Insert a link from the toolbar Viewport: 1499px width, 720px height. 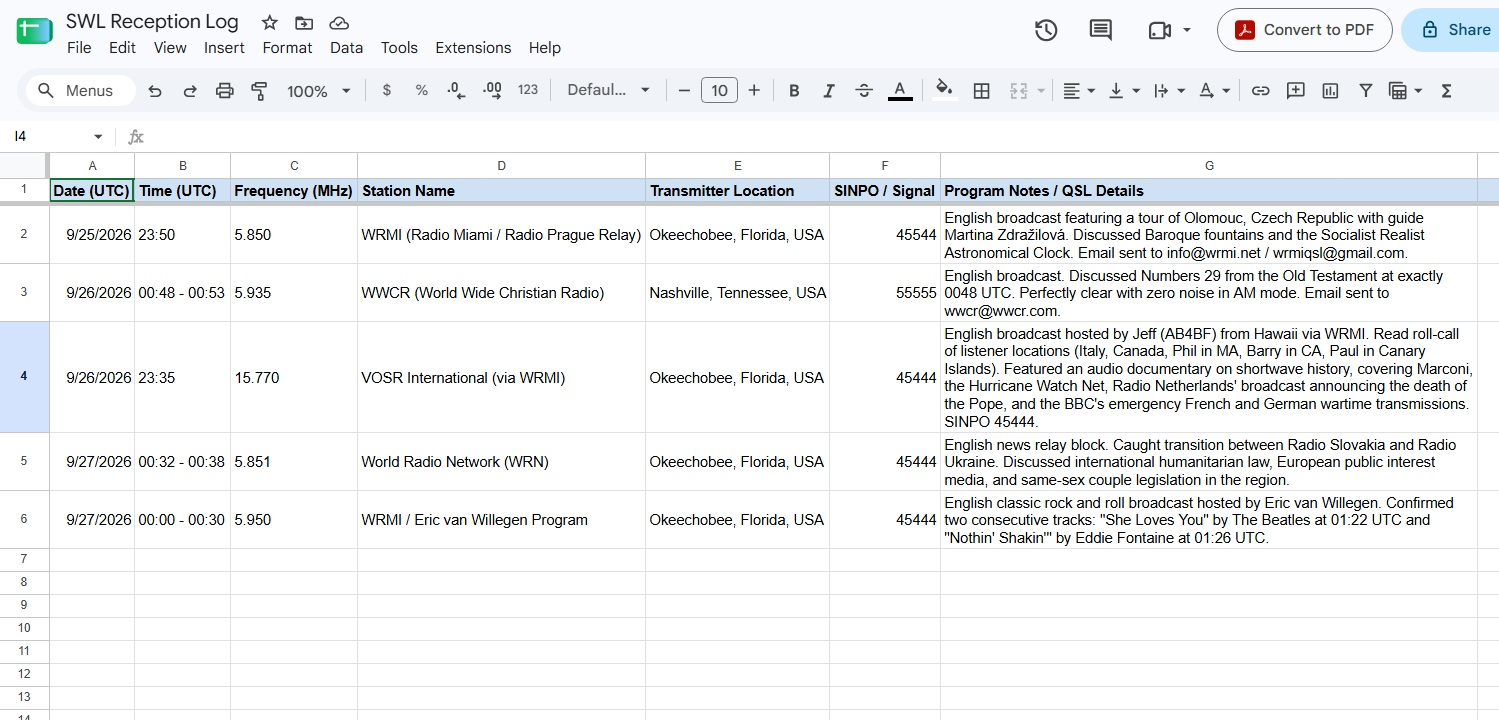[x=1261, y=91]
